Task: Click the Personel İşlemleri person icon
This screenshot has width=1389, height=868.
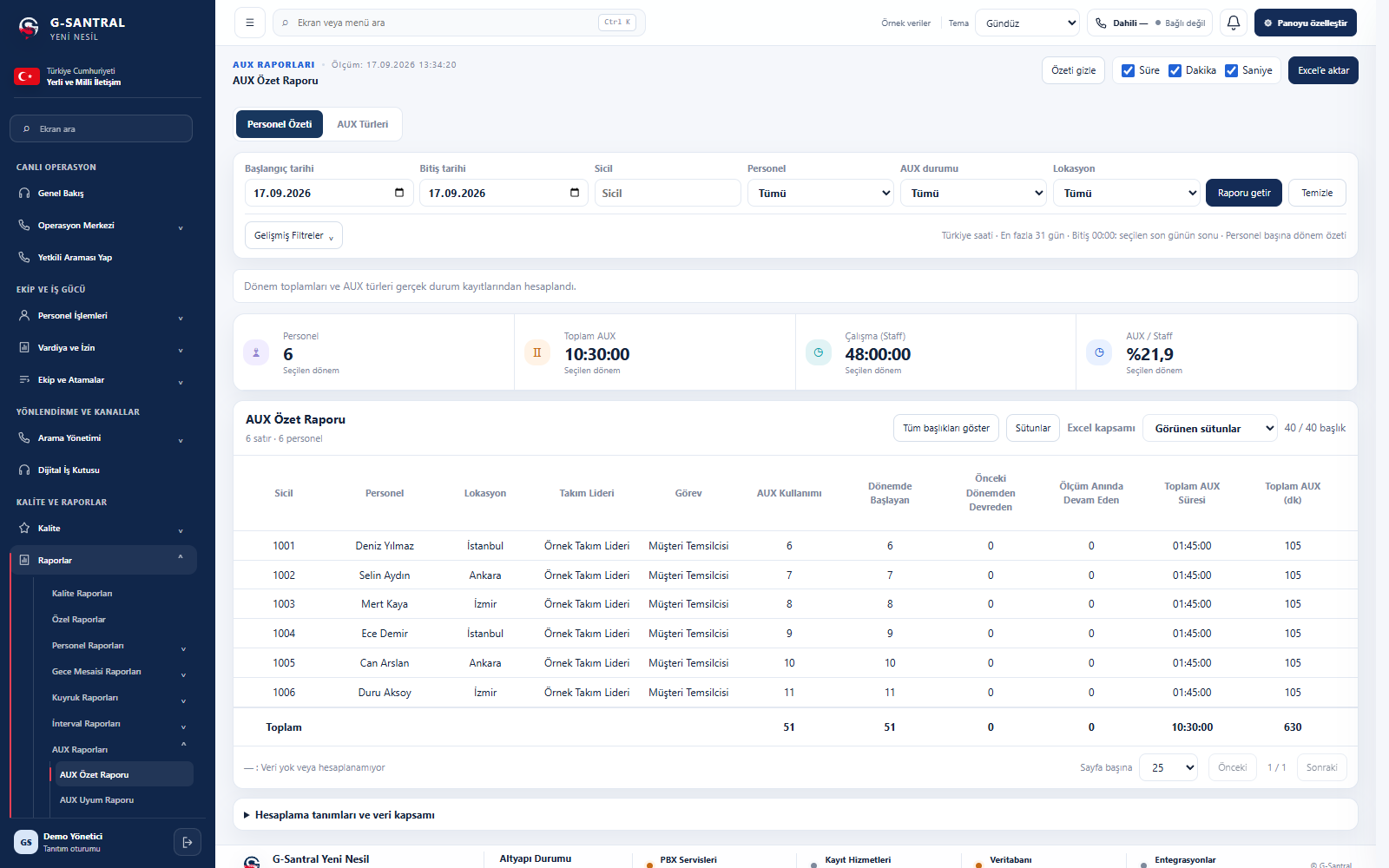Action: (24, 315)
